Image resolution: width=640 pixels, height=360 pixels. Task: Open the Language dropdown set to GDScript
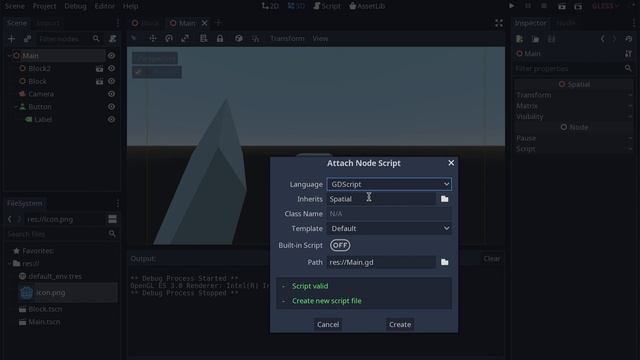(389, 184)
